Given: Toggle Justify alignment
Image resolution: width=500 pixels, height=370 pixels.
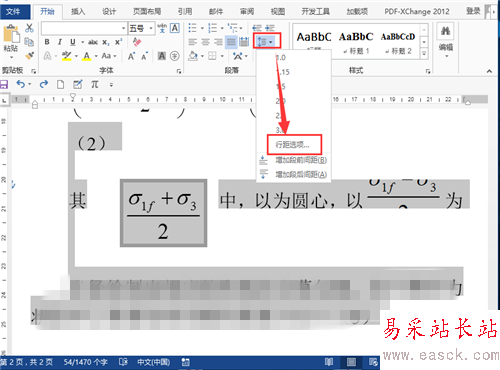Looking at the screenshot, I should (x=231, y=42).
